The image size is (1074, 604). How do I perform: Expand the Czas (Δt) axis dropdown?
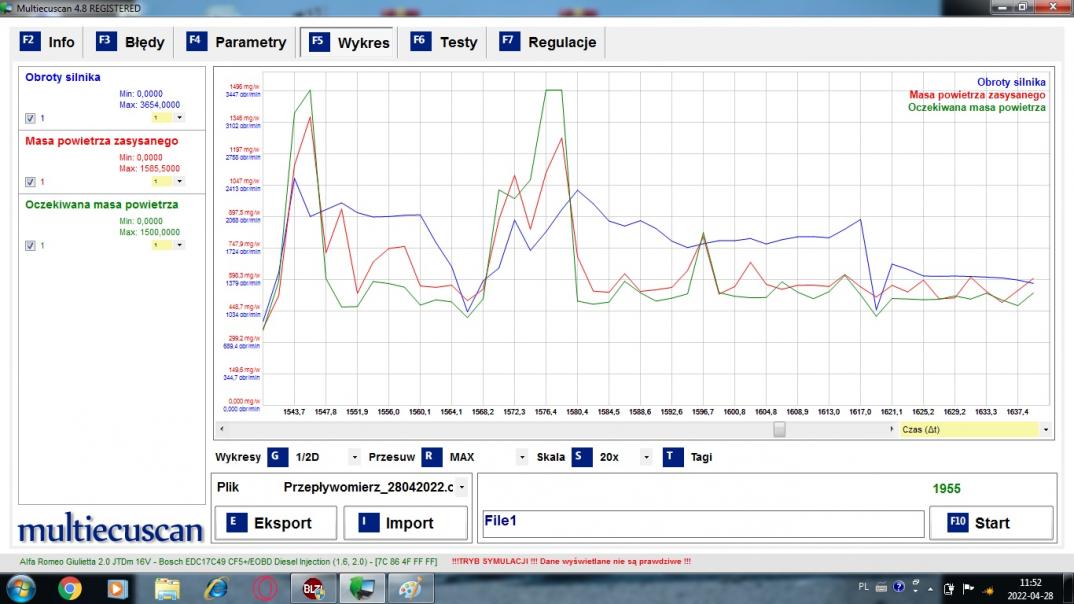pyautogui.click(x=1045, y=429)
